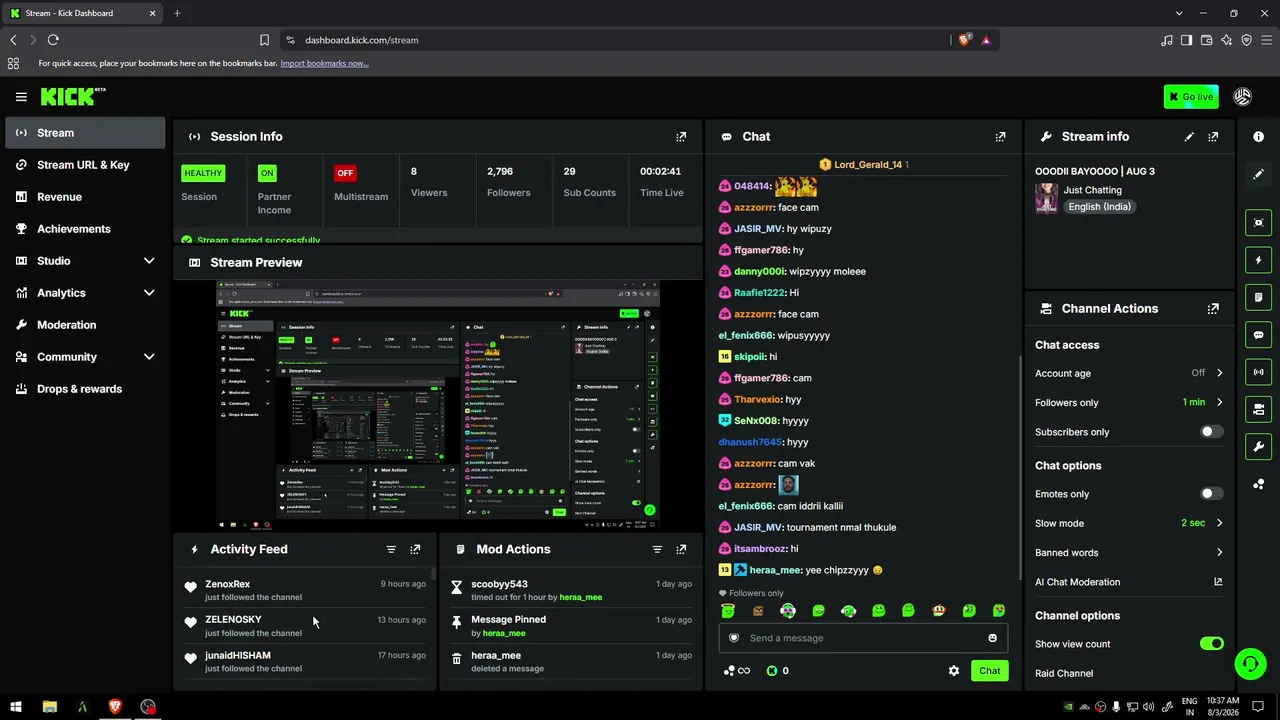The width and height of the screenshot is (1280, 720).
Task: Open Achievements page
Action: (86, 229)
